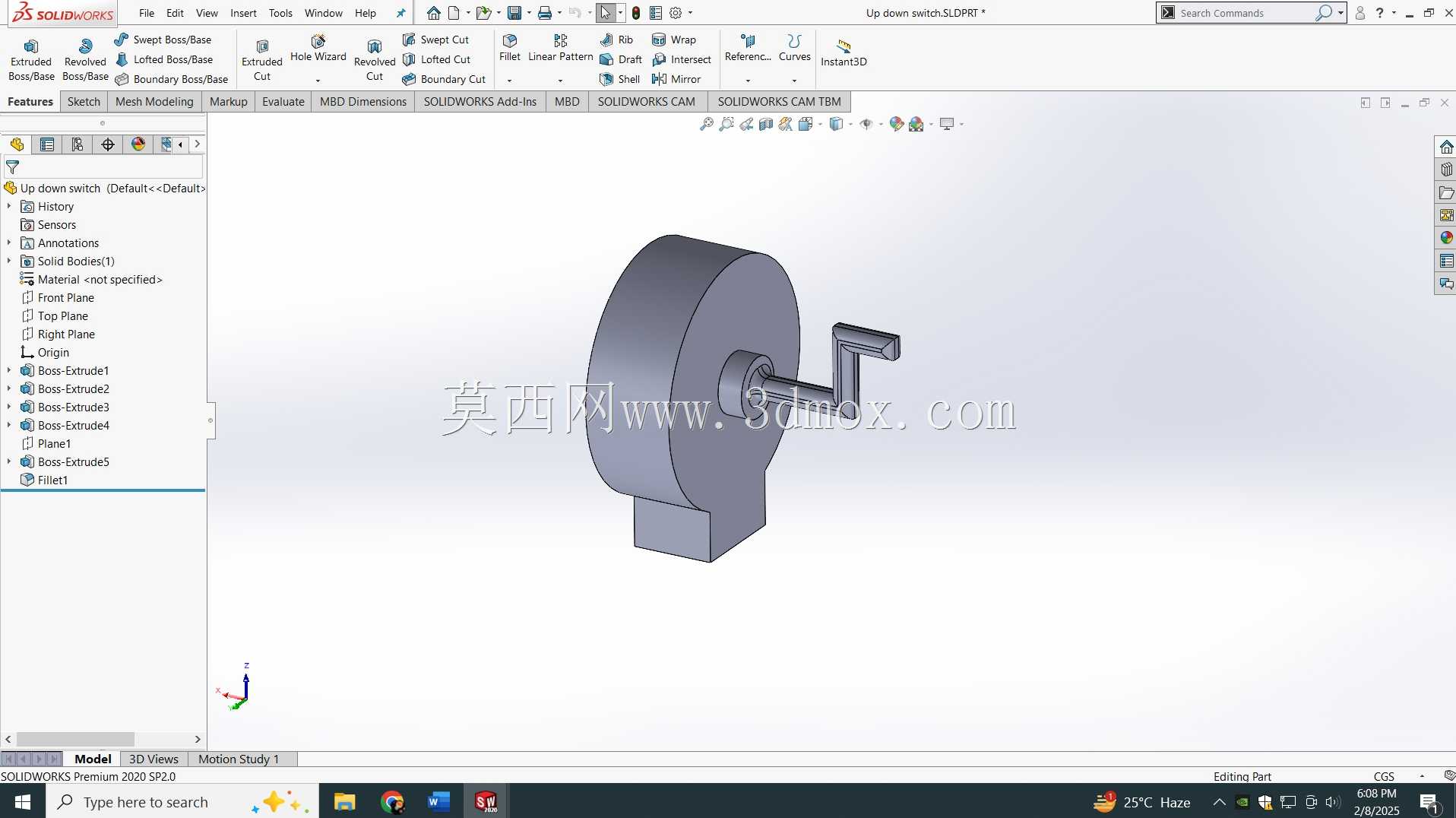Select the Revolved Boss/Base tool

[x=85, y=59]
